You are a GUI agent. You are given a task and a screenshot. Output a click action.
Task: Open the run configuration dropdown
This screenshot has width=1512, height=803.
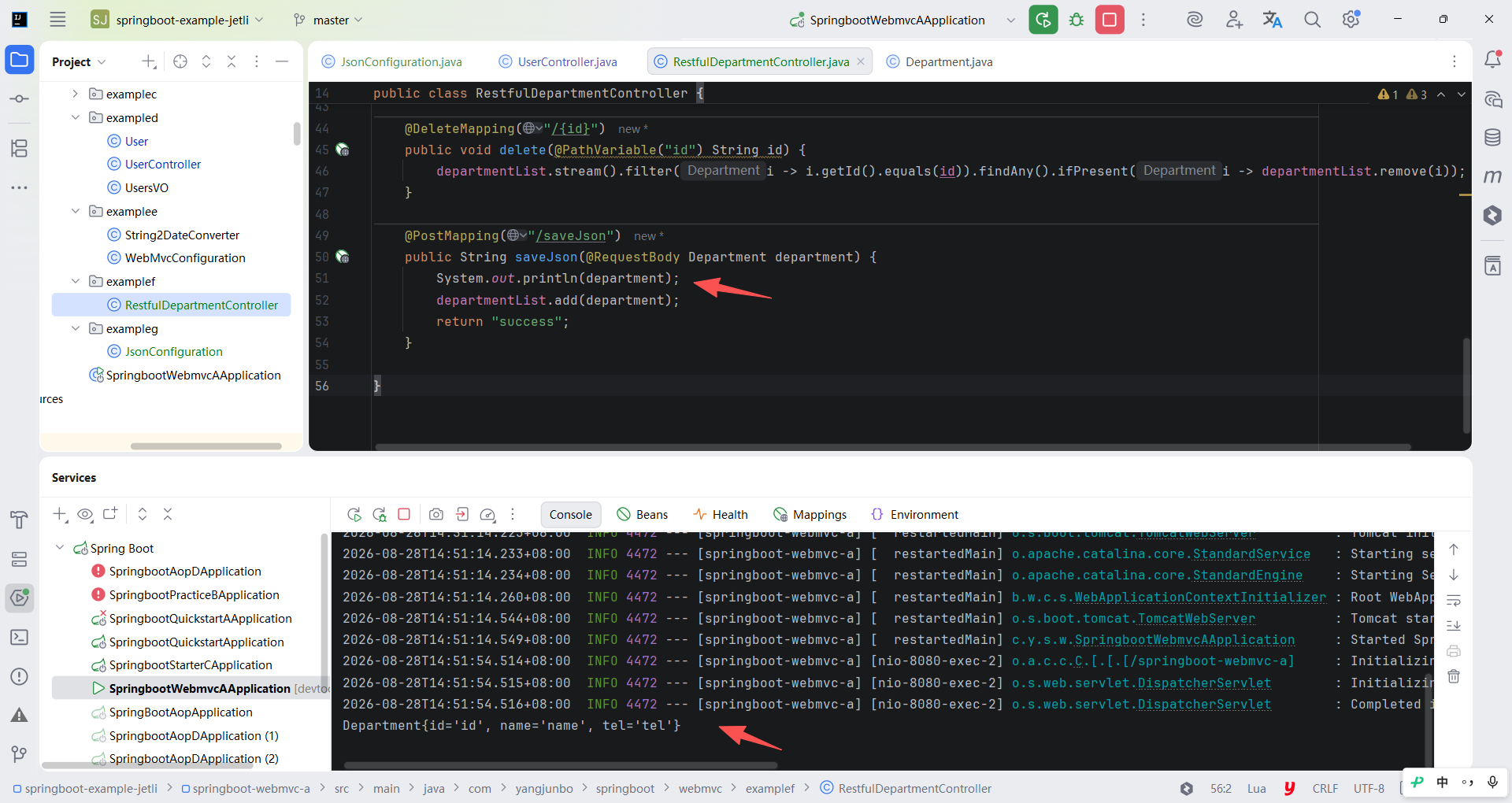(x=1011, y=20)
